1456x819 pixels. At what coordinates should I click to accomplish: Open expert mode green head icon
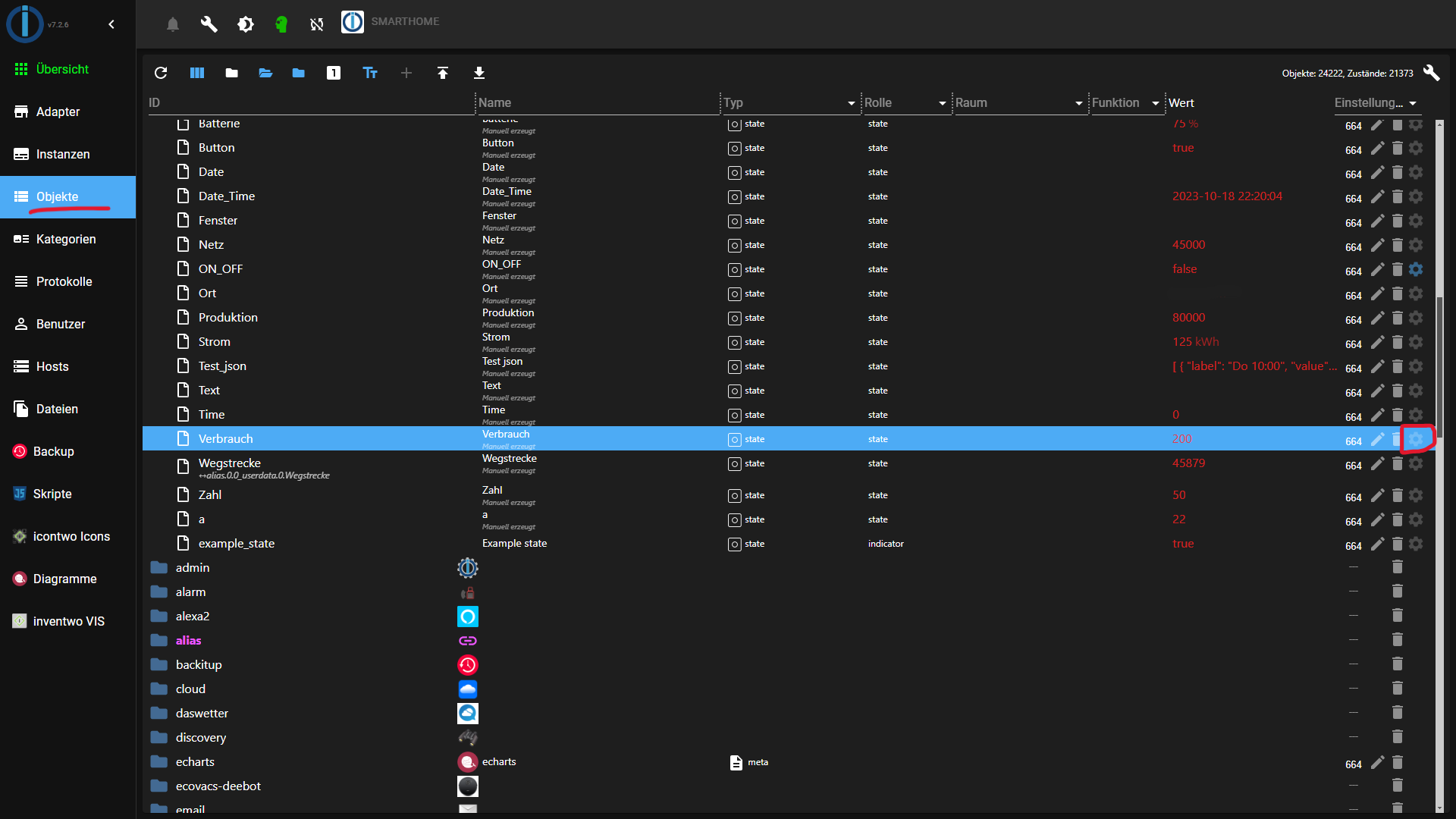(x=281, y=24)
